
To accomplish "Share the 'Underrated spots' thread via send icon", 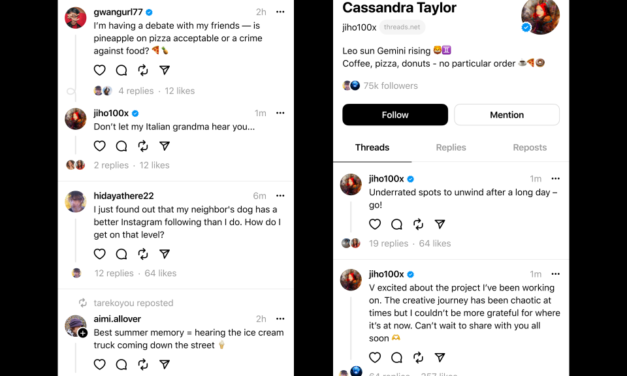I will point(439,224).
